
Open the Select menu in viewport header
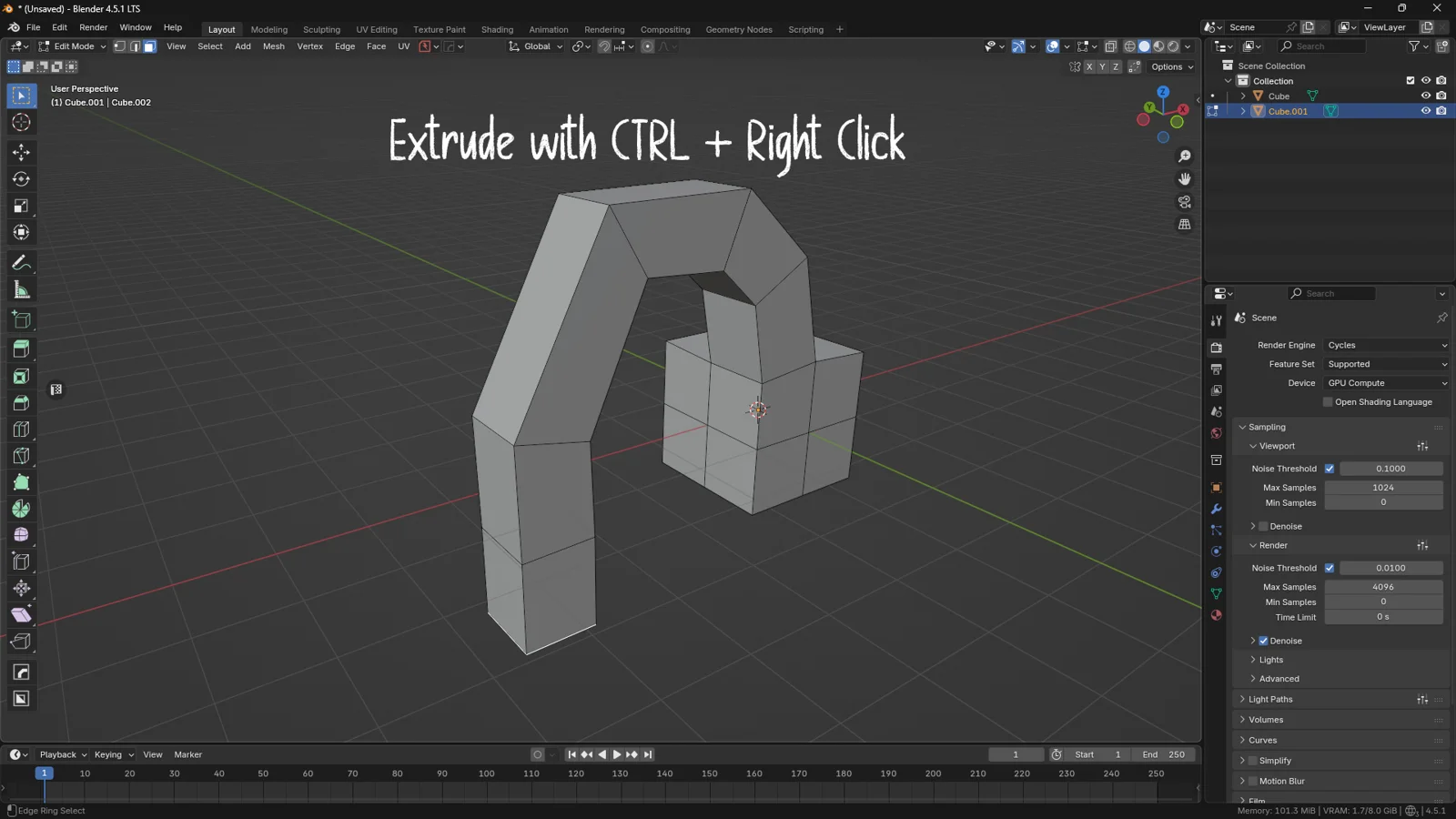(210, 46)
